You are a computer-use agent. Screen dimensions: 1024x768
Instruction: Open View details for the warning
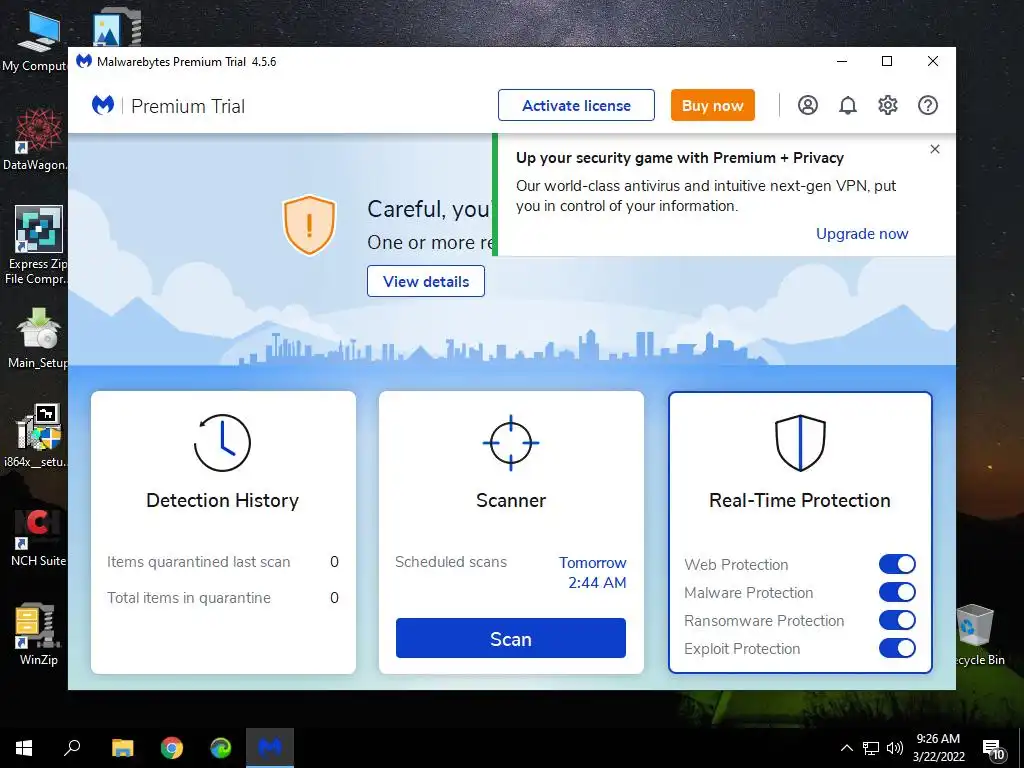point(426,281)
